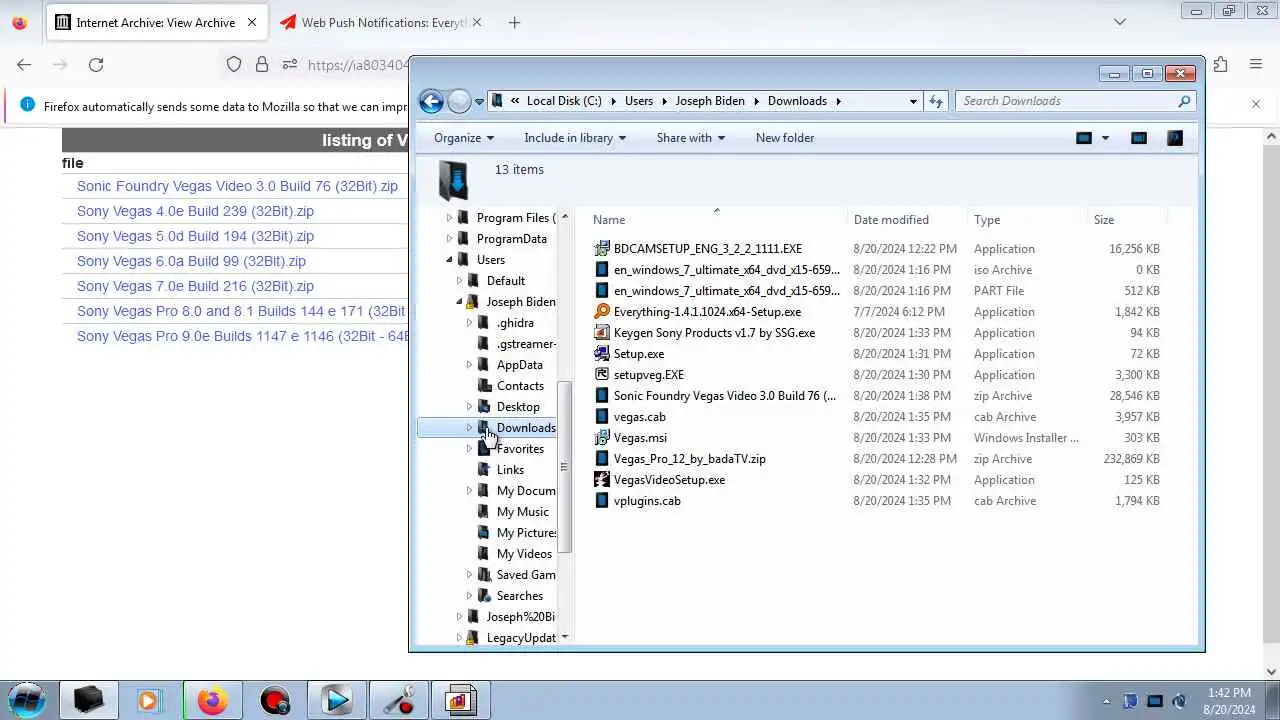
Task: Expand the AppData tree node
Action: click(470, 365)
